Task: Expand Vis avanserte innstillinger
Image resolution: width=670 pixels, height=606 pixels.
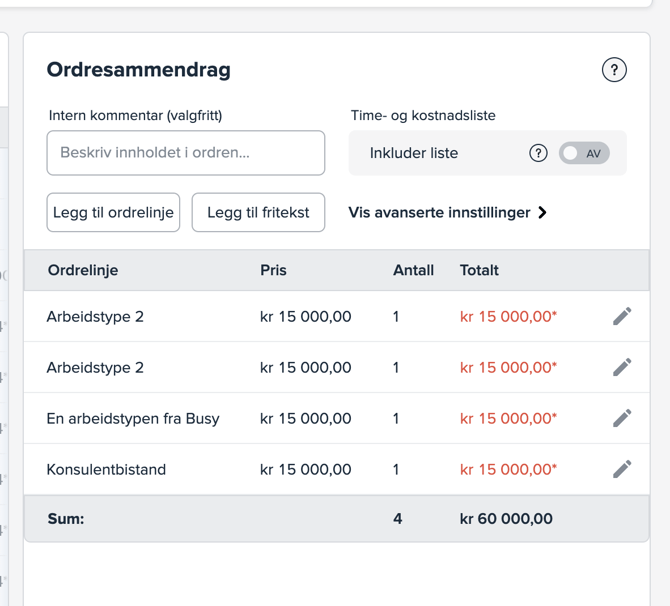Action: 447,213
